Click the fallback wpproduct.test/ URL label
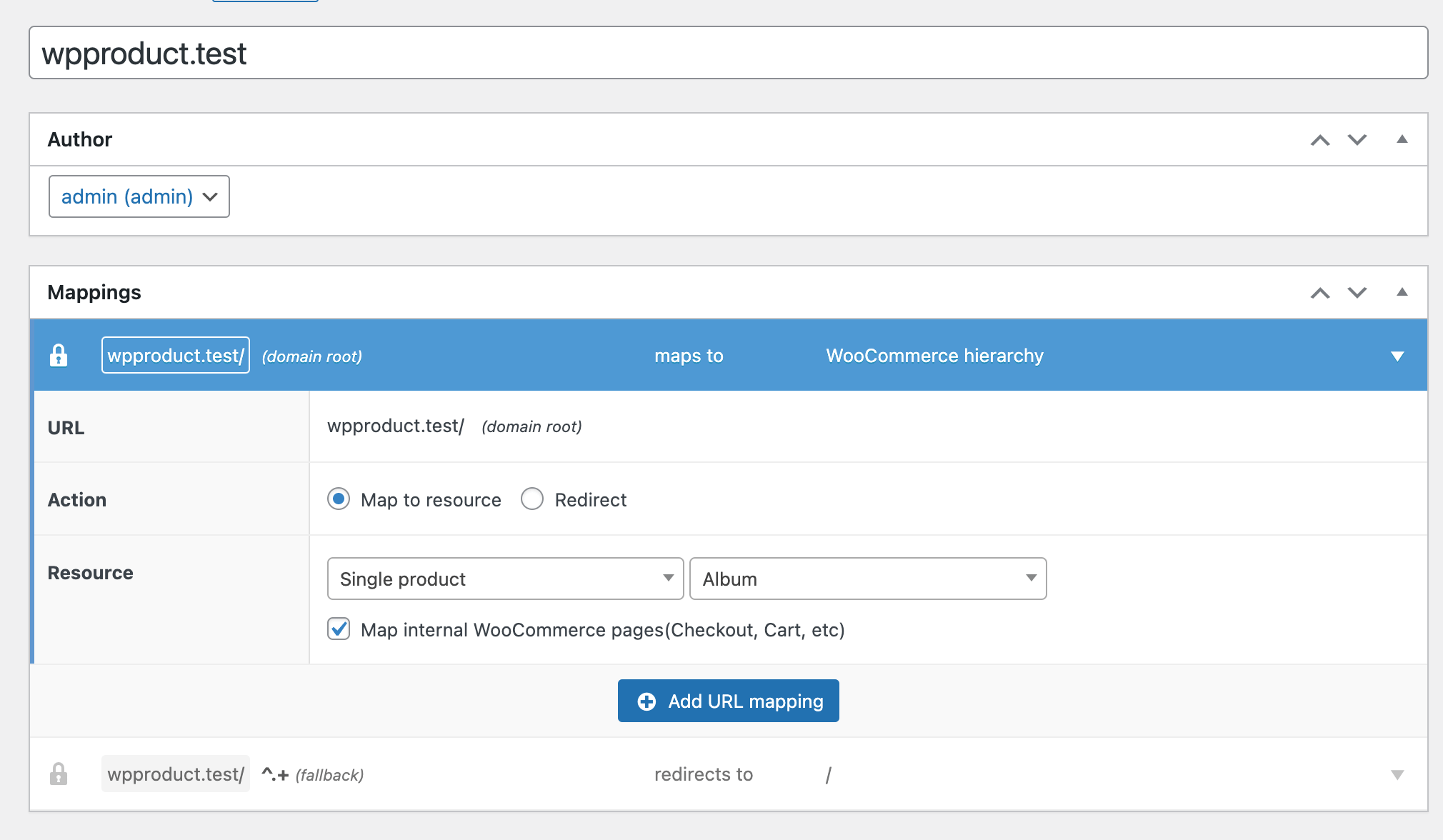This screenshot has height=840, width=1443. click(176, 774)
